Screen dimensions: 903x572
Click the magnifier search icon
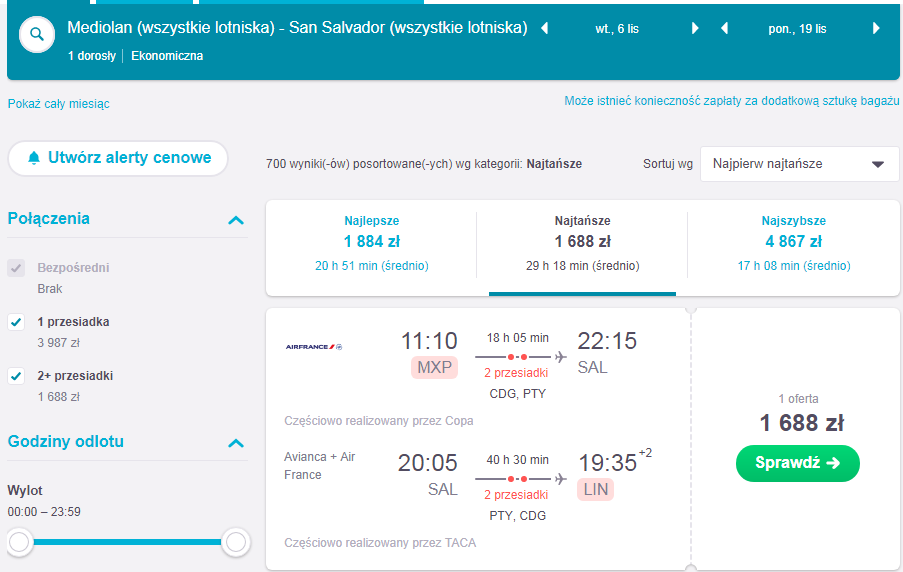[x=37, y=35]
